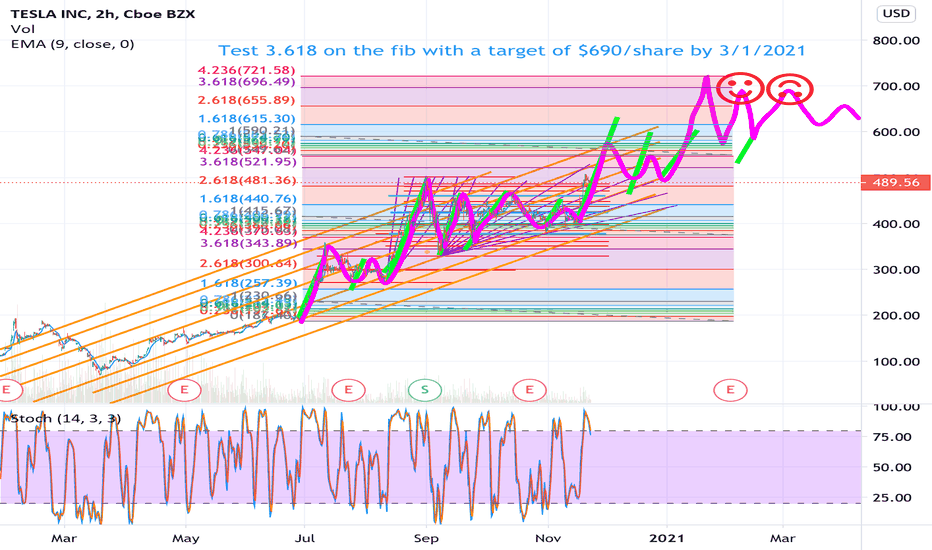Open the earnings E marker between Jul and Sep
This screenshot has width=932, height=550.
click(x=348, y=390)
